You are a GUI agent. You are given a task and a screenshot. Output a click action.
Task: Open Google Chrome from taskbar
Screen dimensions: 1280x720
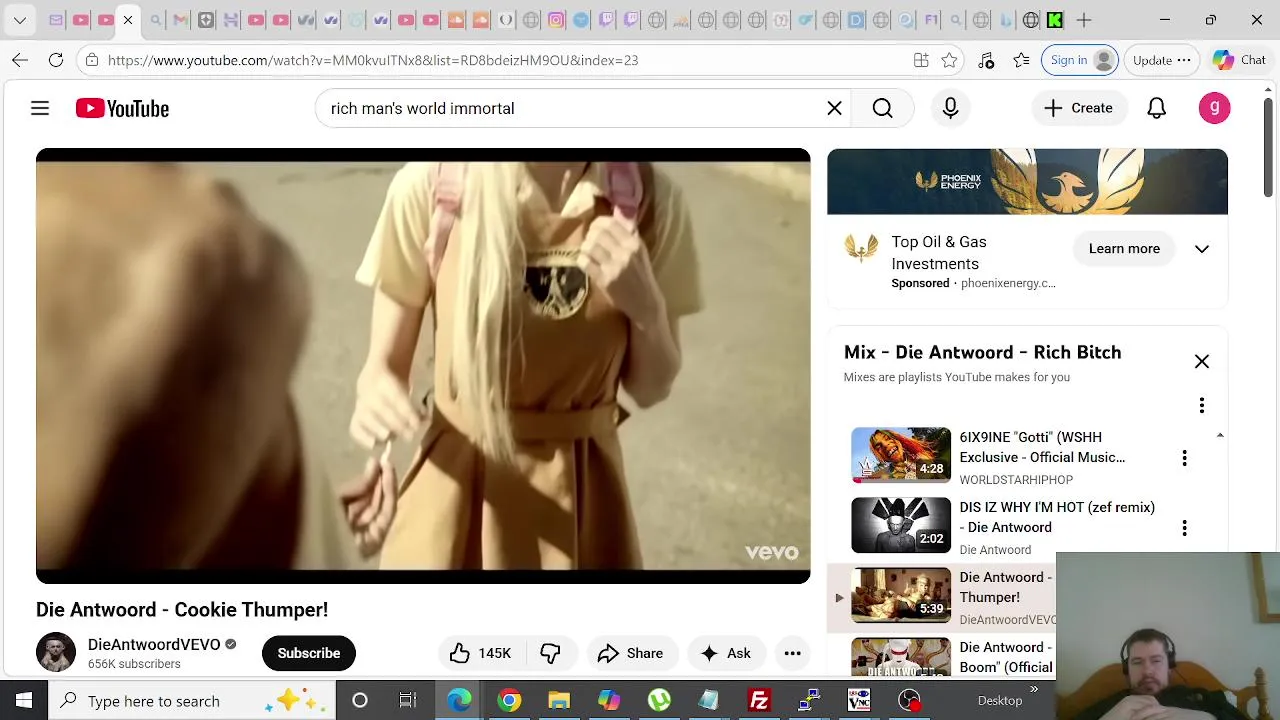tap(509, 700)
